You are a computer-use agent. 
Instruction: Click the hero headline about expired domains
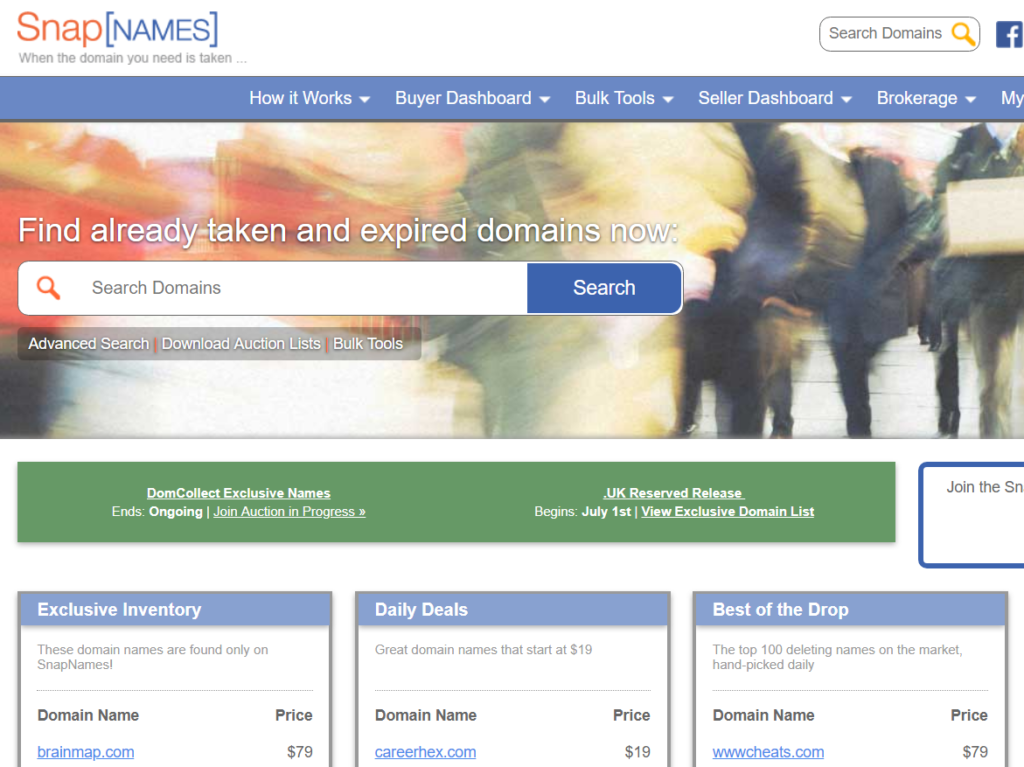pos(348,231)
